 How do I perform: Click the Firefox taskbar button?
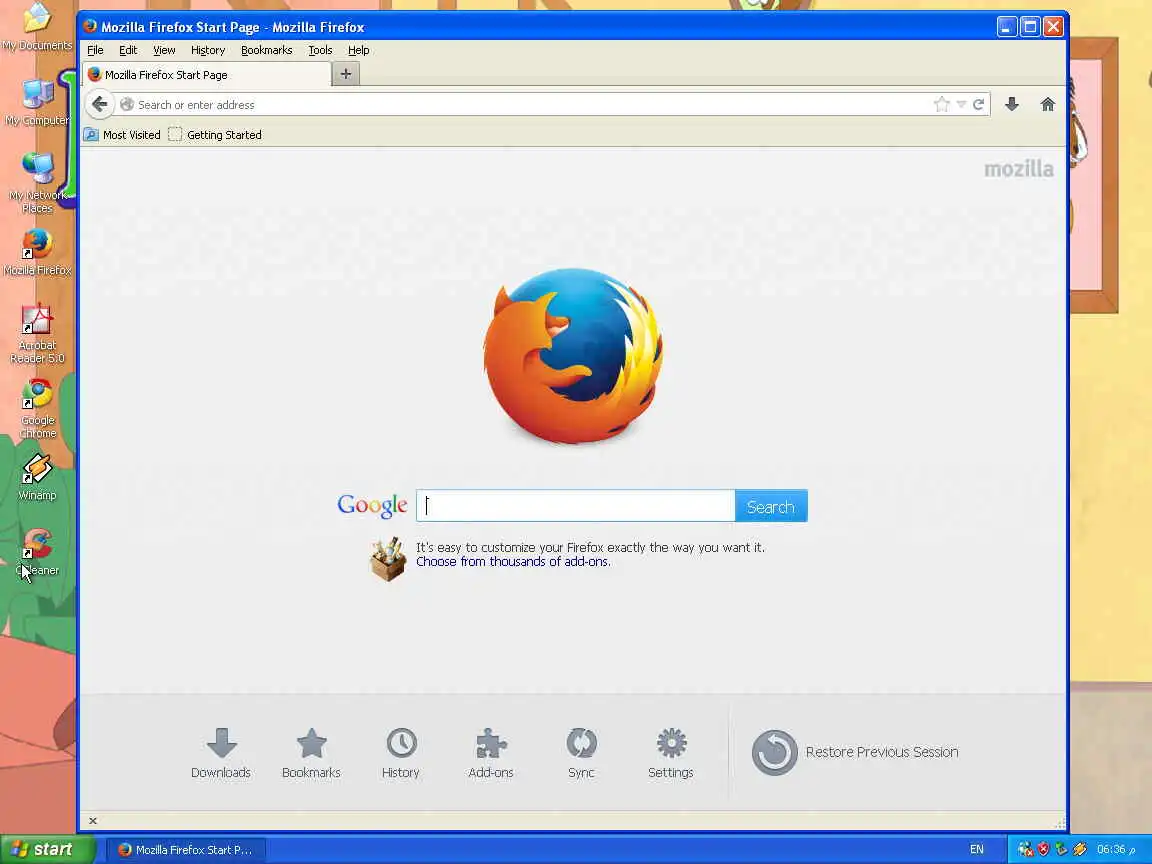[185, 850]
